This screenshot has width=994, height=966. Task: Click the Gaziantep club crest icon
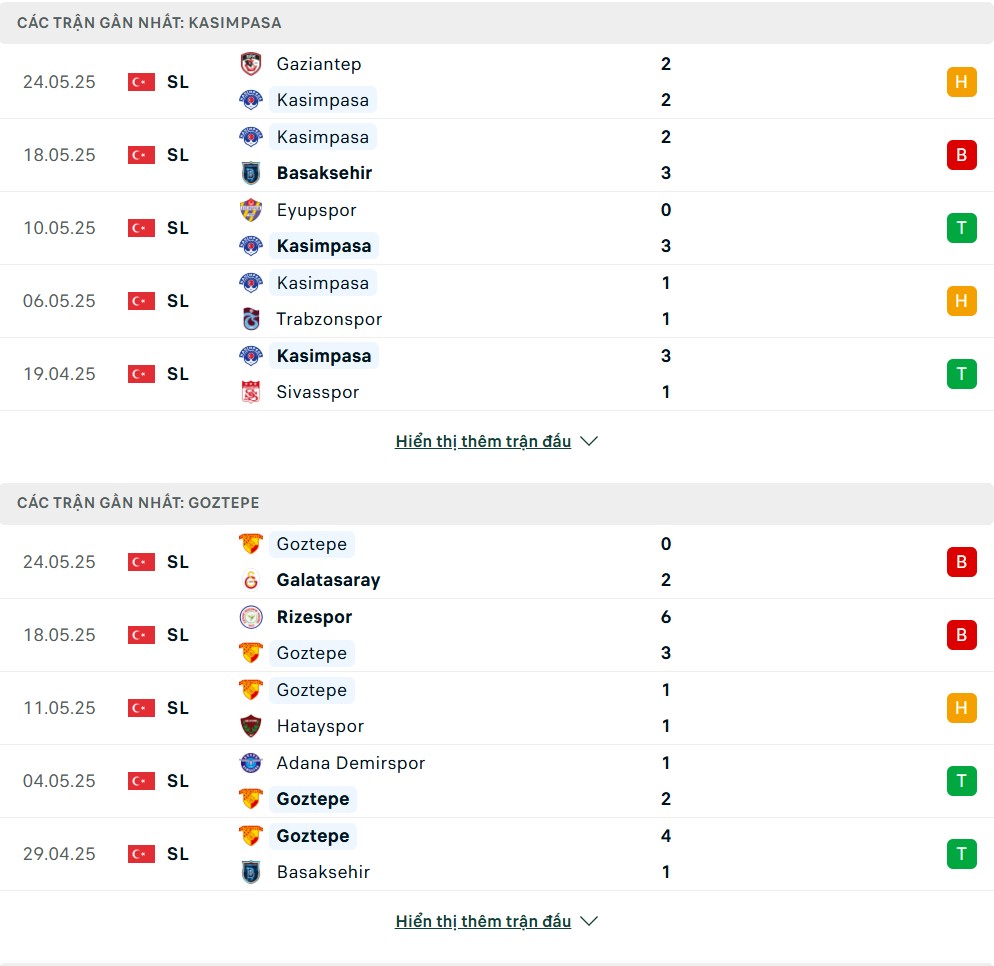tap(251, 64)
